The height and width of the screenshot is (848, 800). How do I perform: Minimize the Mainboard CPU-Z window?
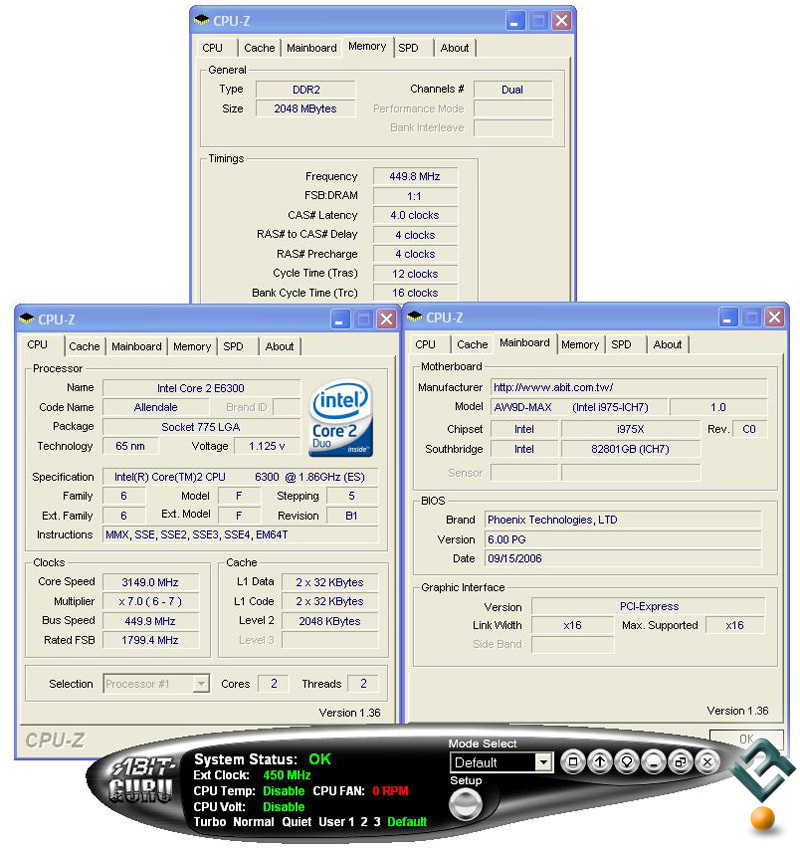pos(728,317)
